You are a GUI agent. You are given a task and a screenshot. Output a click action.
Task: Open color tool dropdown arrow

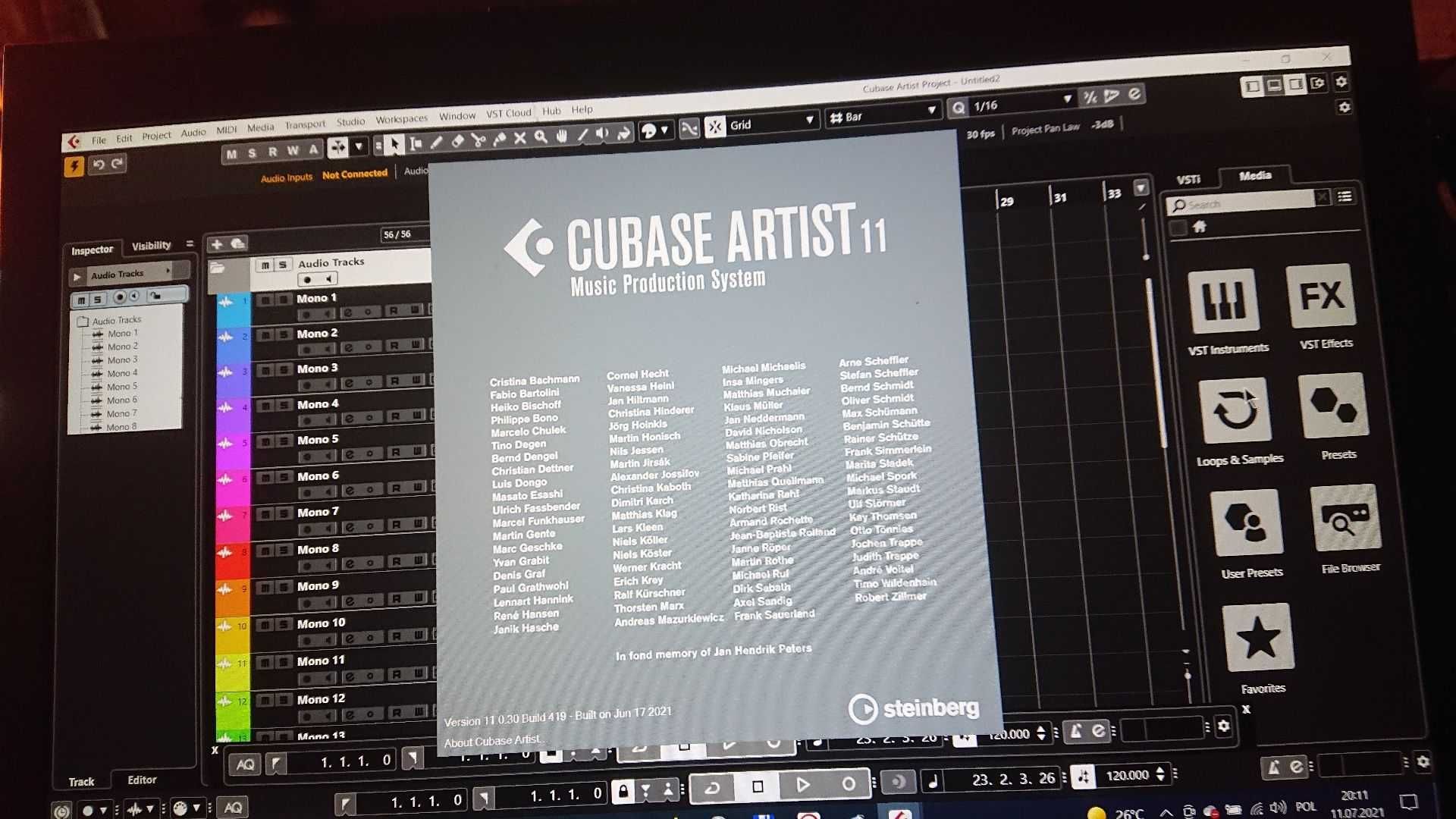point(664,130)
